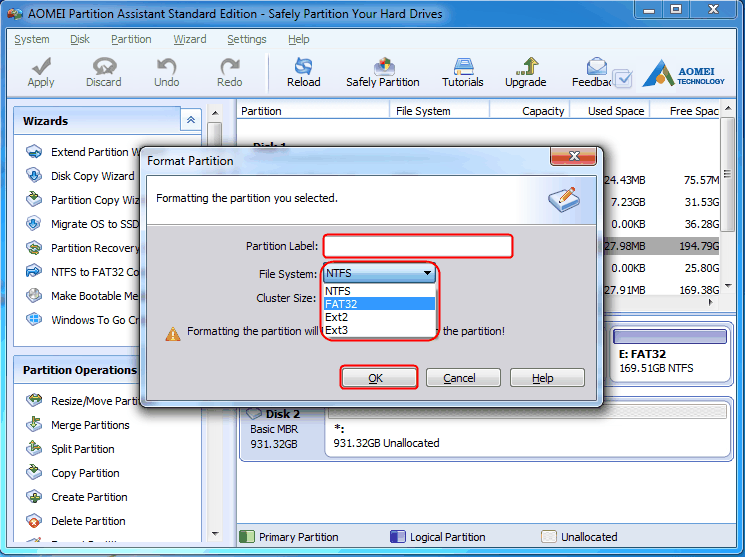Click the Logical Partition legend color
Screen dimensions: 745x557
pyautogui.click(x=398, y=537)
